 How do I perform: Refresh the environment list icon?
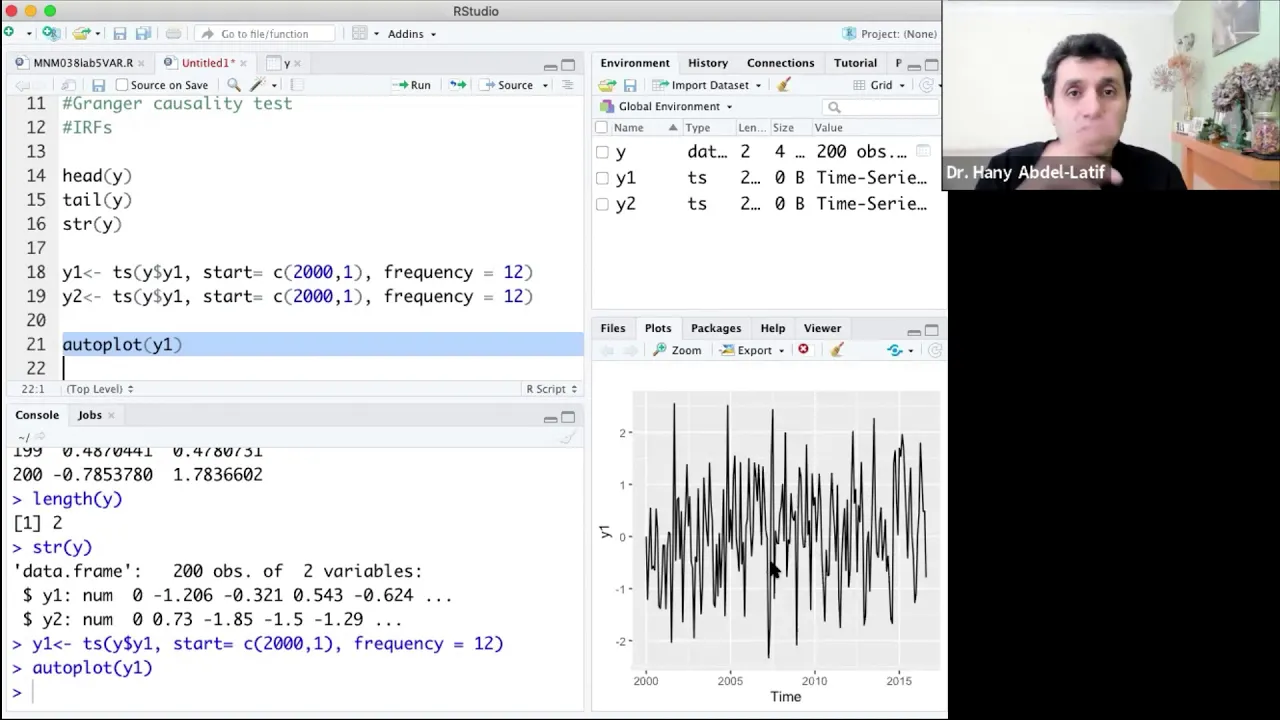[927, 85]
